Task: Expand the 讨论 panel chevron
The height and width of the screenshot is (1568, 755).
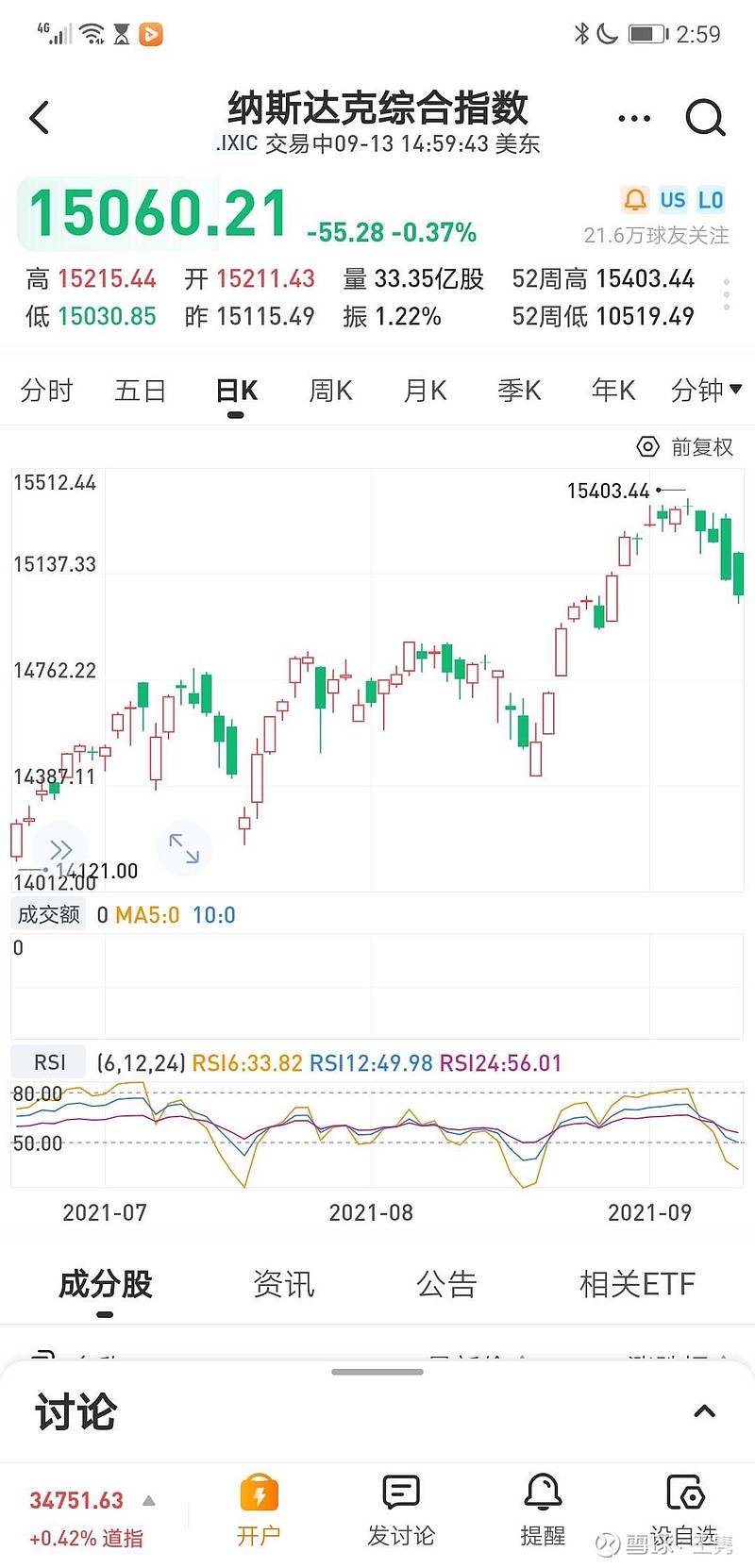Action: 704,1411
